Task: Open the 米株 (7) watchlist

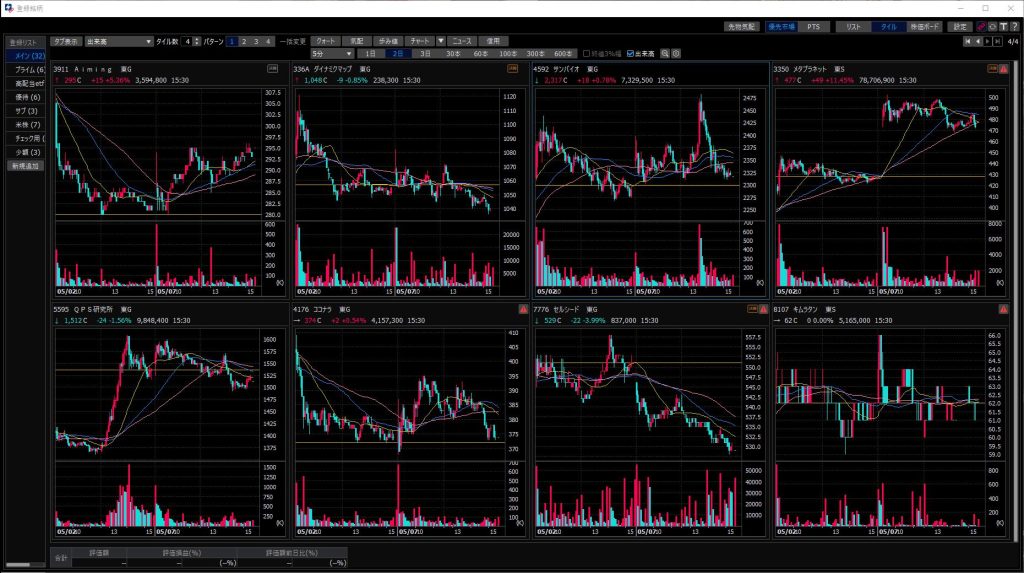Action: (27, 125)
